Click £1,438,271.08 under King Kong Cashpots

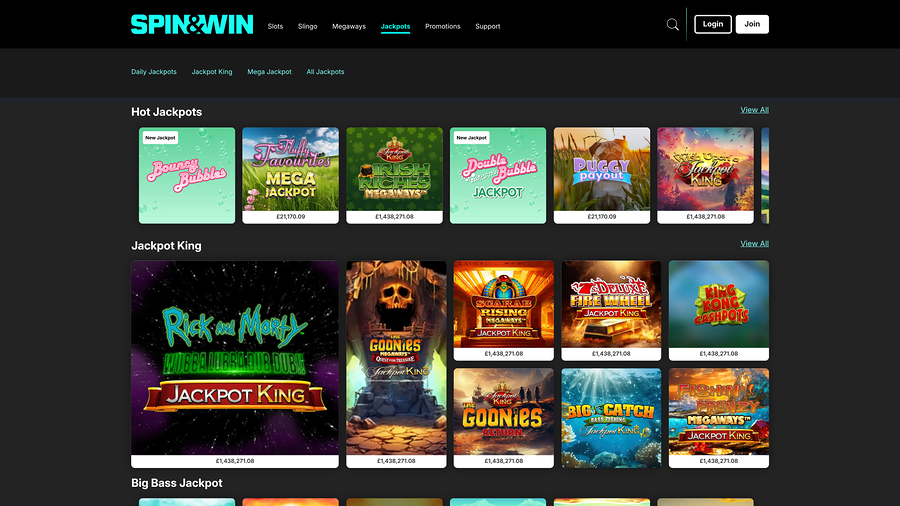point(719,354)
